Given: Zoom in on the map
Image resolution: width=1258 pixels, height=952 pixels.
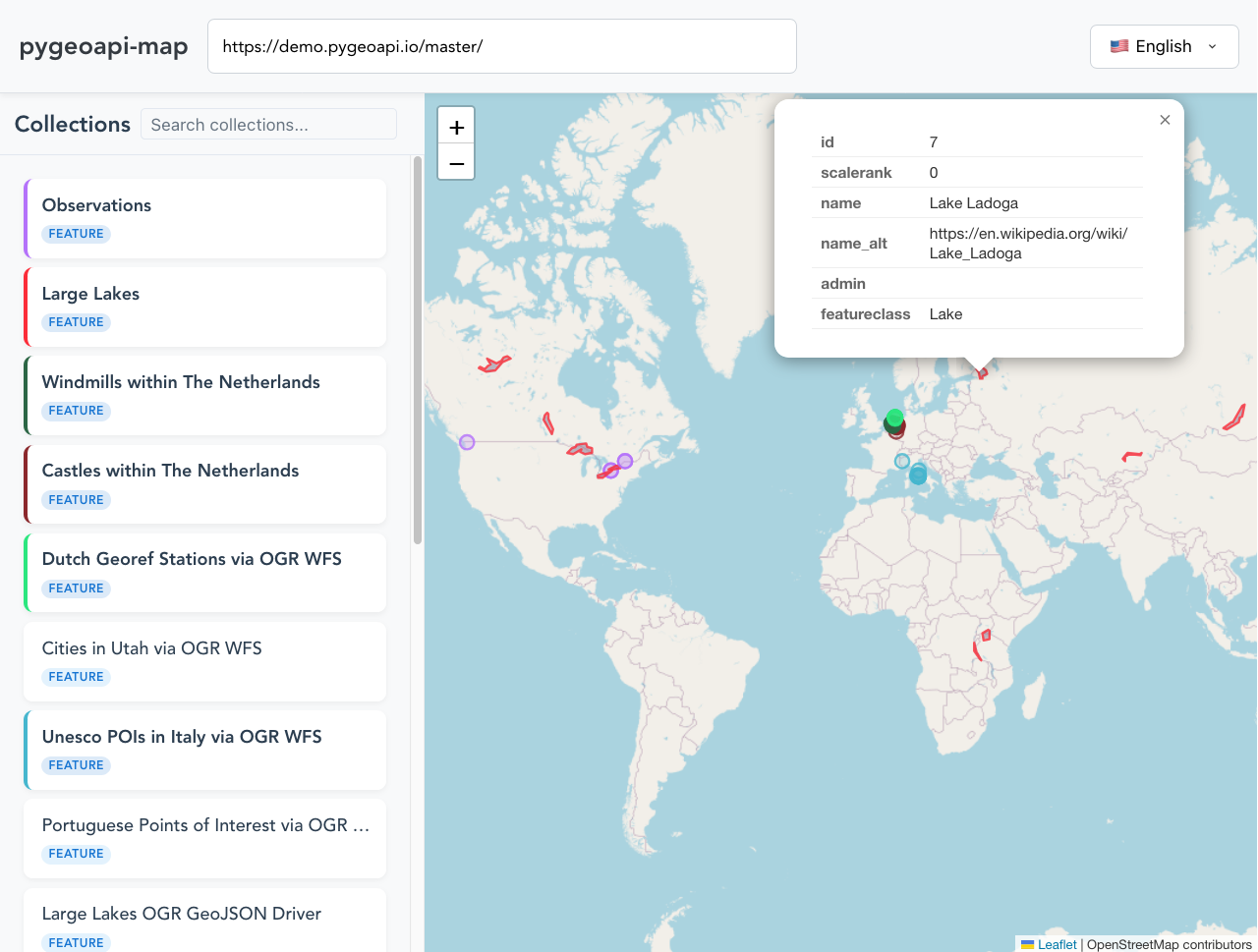Looking at the screenshot, I should [456, 127].
